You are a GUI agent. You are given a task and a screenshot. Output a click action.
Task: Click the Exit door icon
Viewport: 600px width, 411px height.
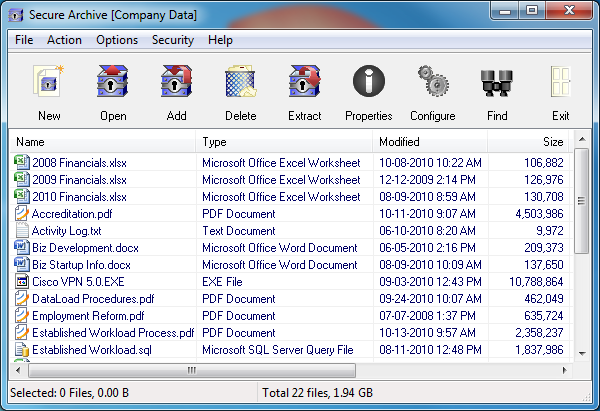561,81
